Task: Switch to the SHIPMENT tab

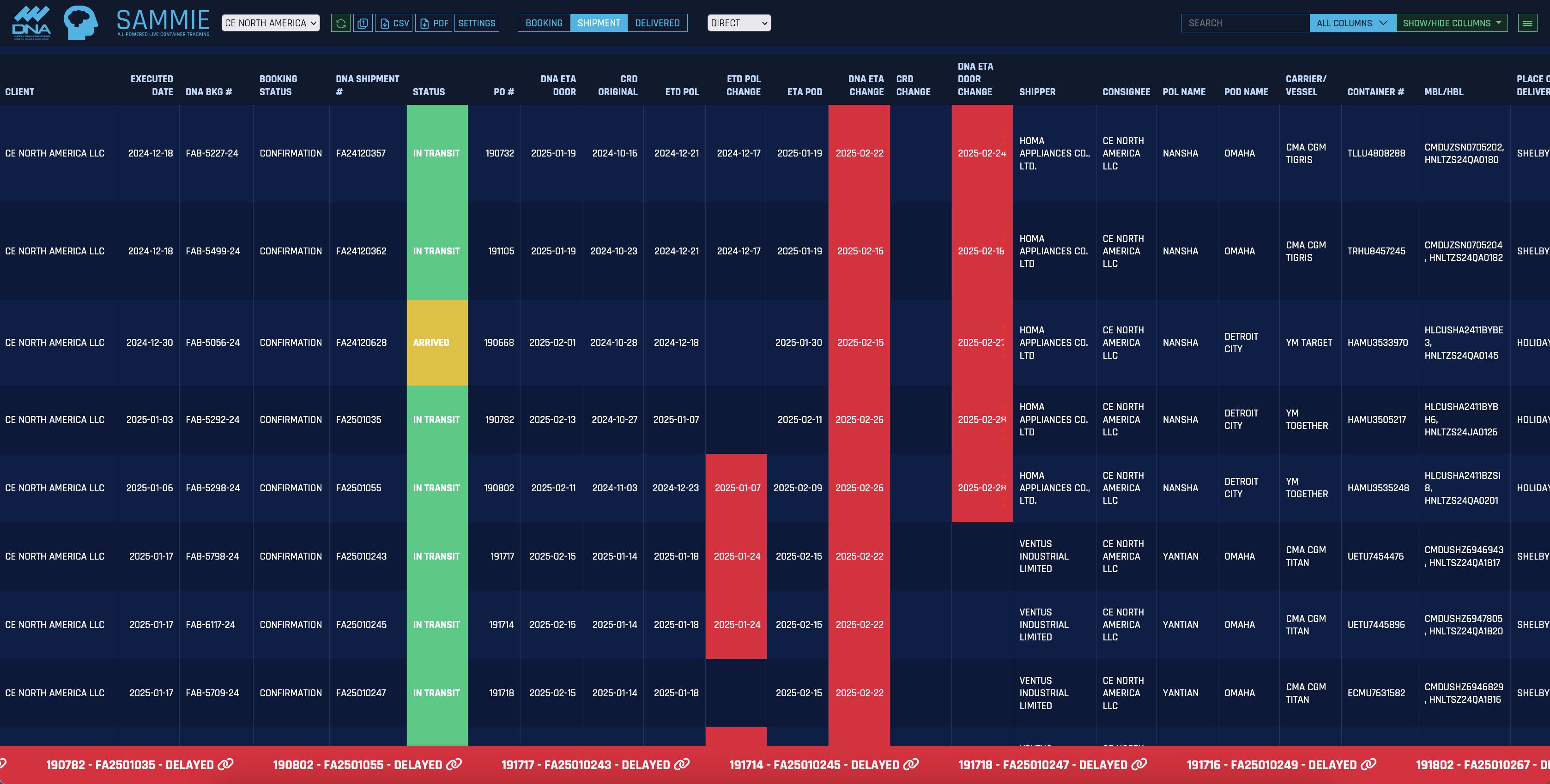Action: coord(599,23)
